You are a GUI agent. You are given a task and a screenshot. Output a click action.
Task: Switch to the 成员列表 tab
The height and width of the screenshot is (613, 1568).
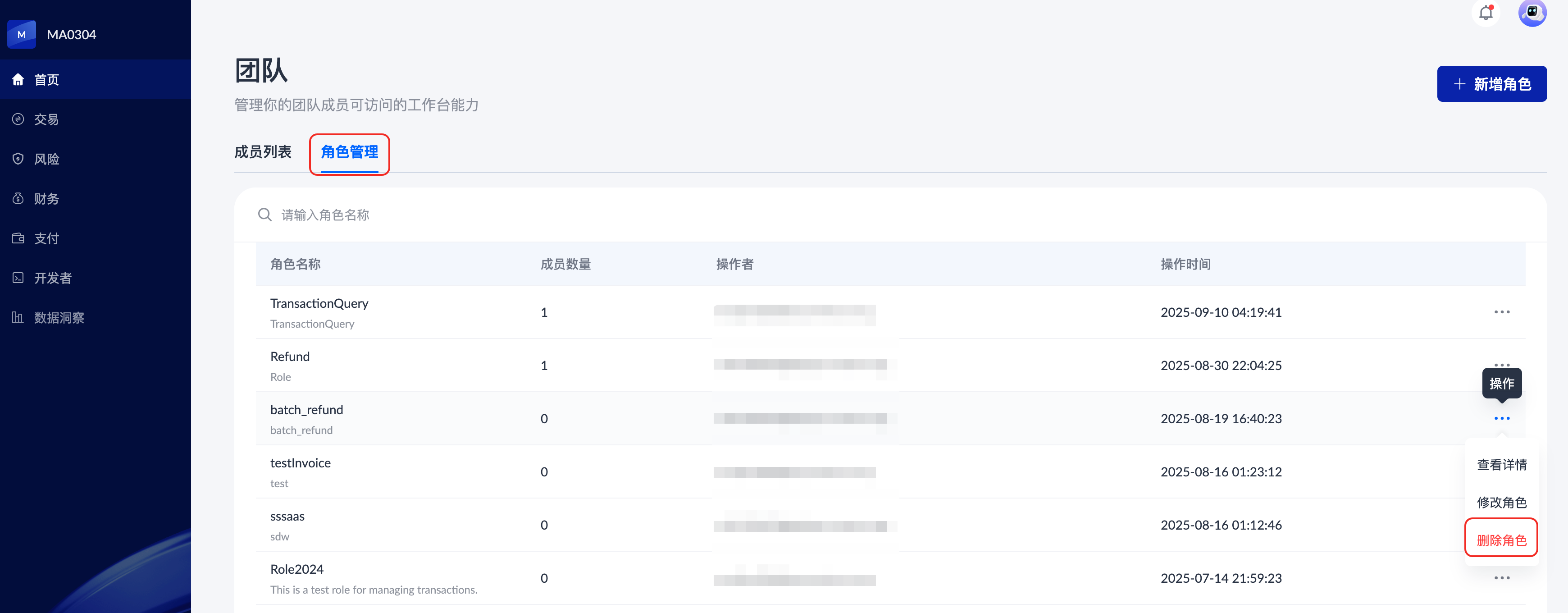(x=263, y=152)
